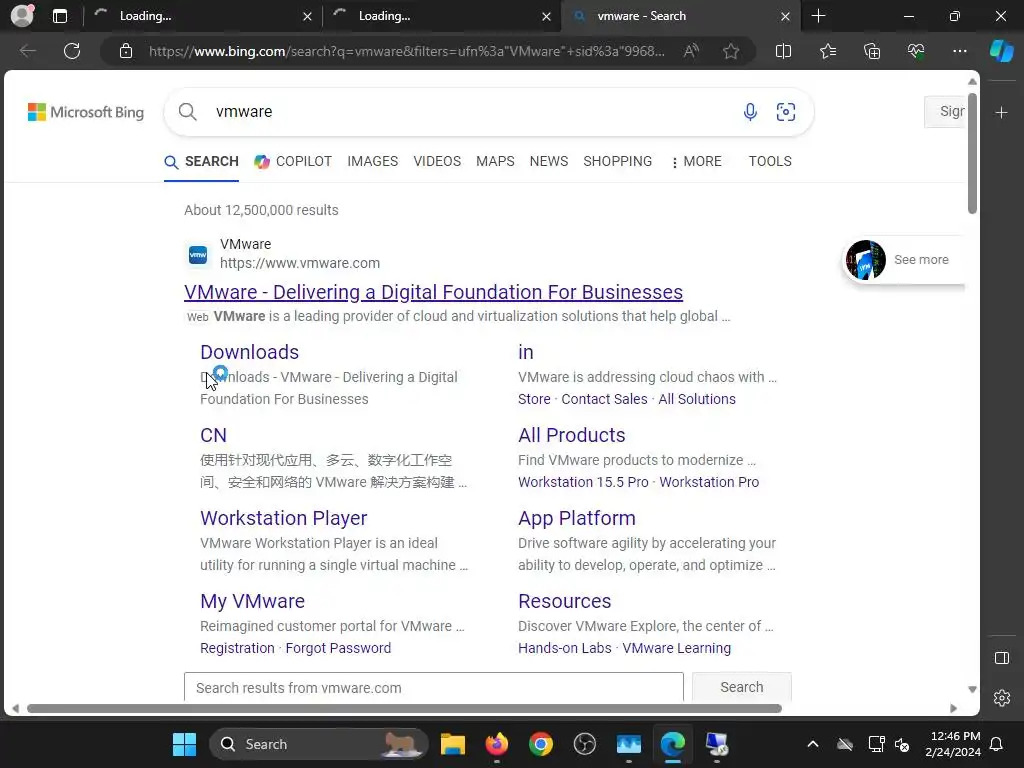Open the My VMware sitelink

252,601
